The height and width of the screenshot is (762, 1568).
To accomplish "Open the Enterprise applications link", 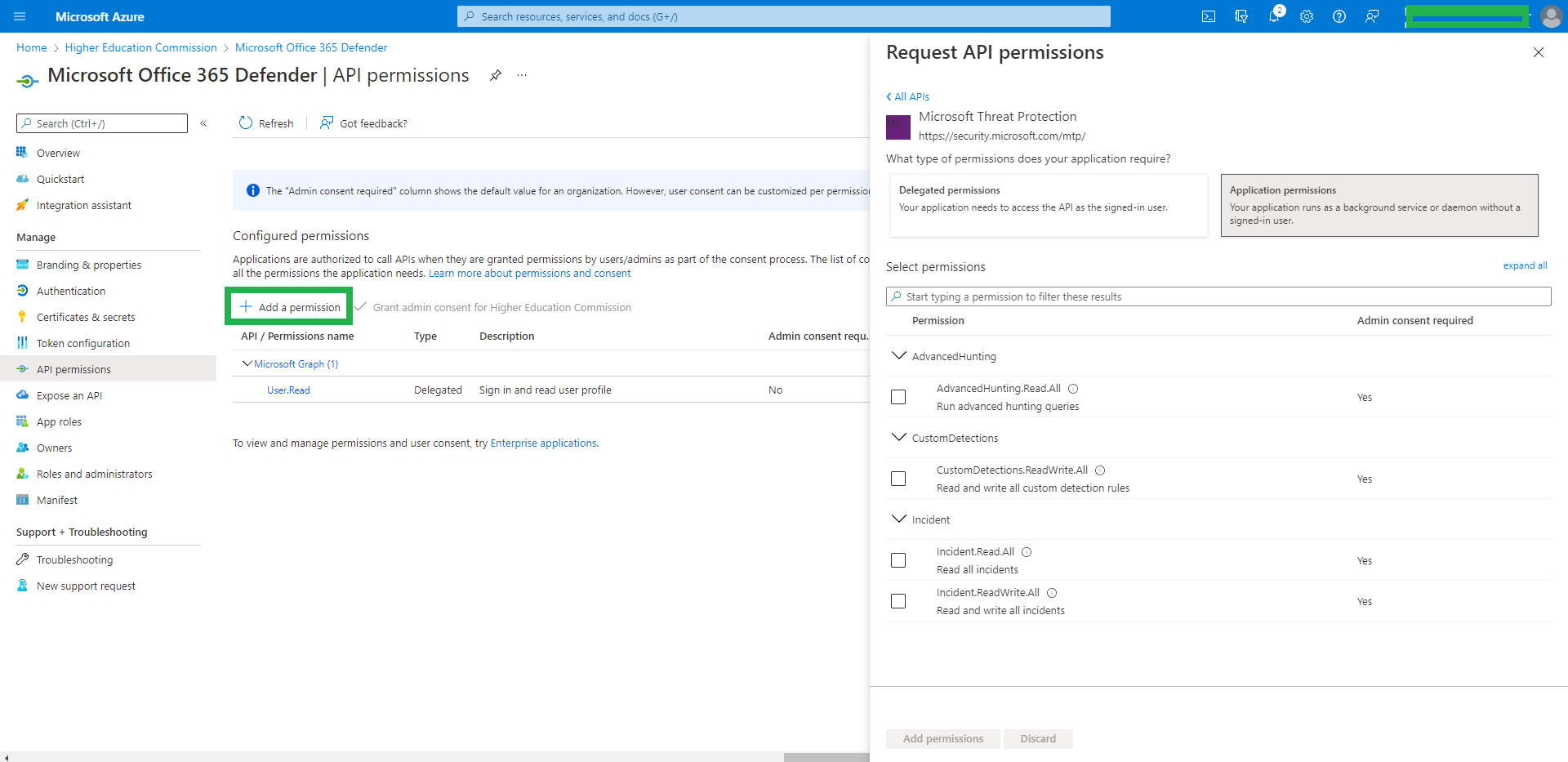I will 543,443.
